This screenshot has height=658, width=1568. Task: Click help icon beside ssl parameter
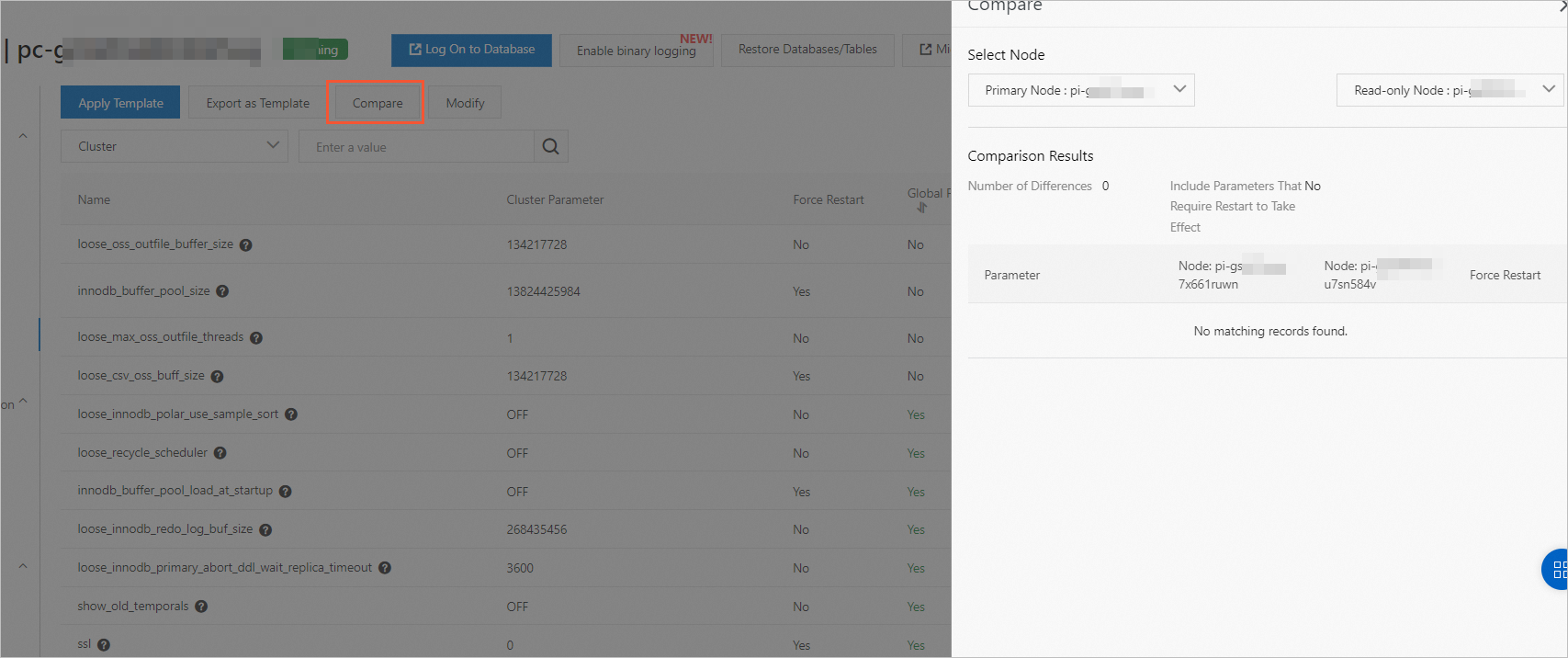(x=104, y=645)
